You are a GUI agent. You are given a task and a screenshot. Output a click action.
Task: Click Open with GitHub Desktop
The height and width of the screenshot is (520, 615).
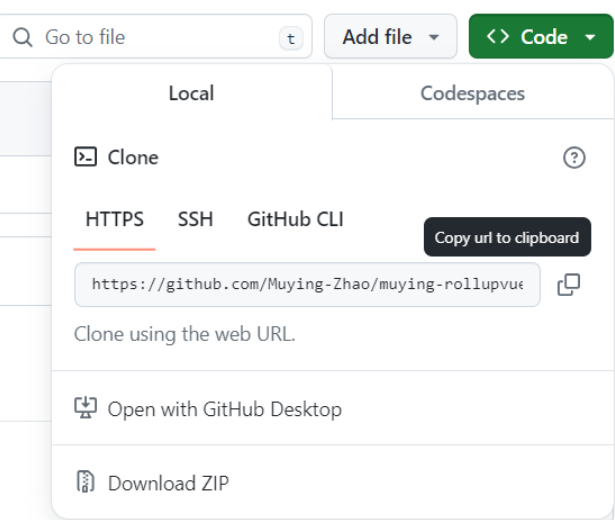point(224,409)
